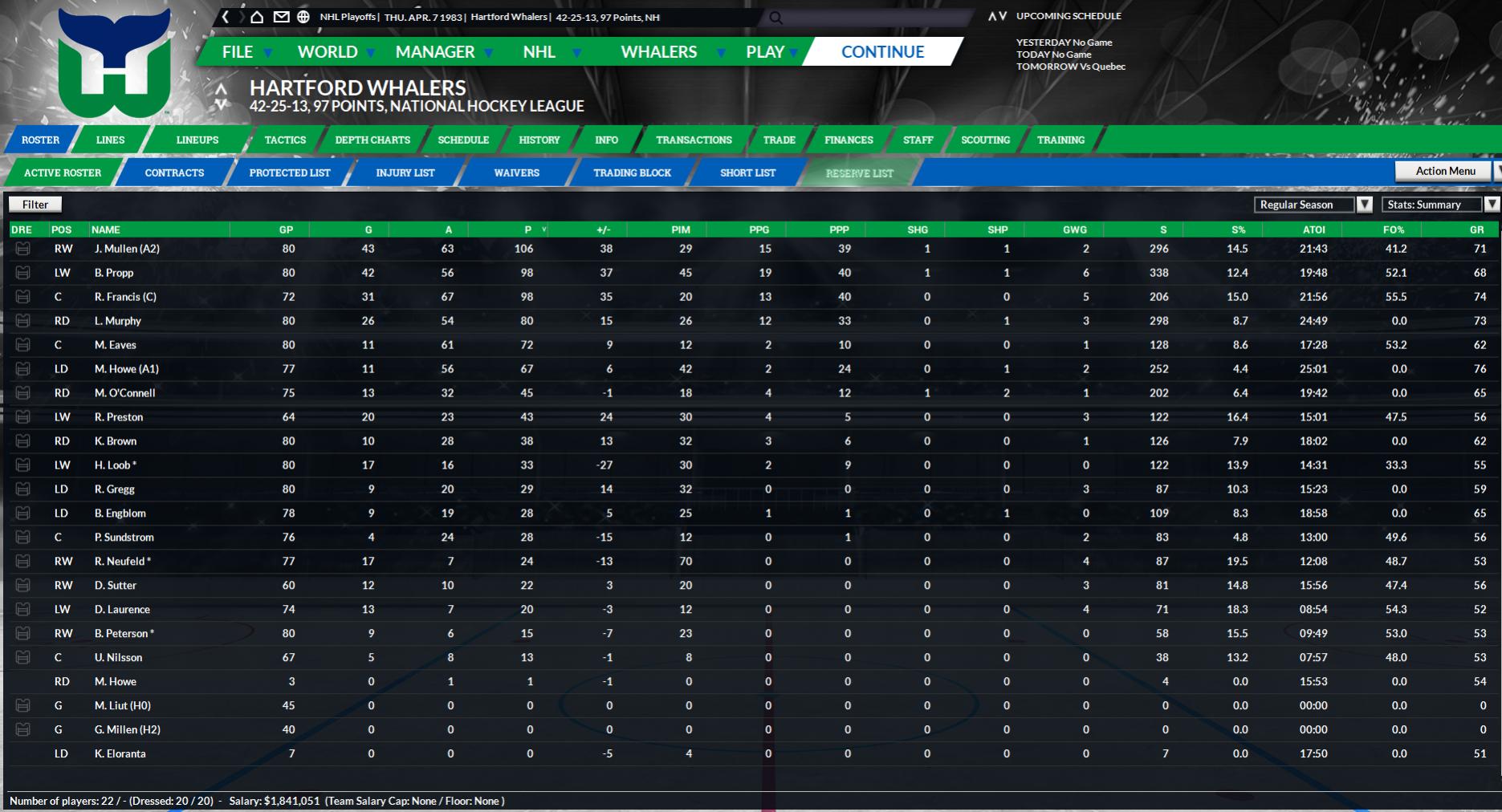Expand the MANAGER dropdown menu
The height and width of the screenshot is (812, 1502).
(488, 53)
